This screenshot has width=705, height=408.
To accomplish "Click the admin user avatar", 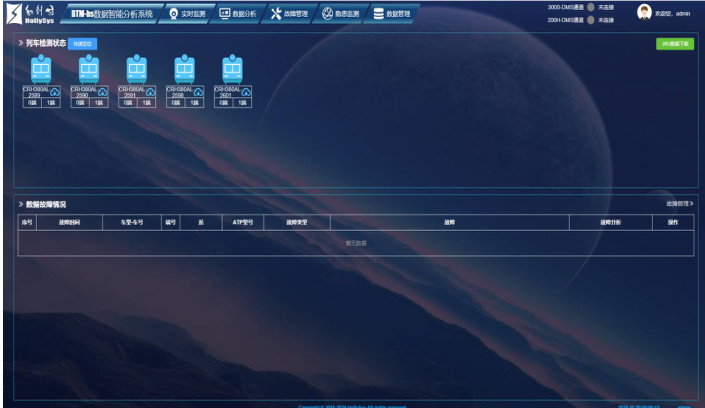I will pyautogui.click(x=644, y=13).
